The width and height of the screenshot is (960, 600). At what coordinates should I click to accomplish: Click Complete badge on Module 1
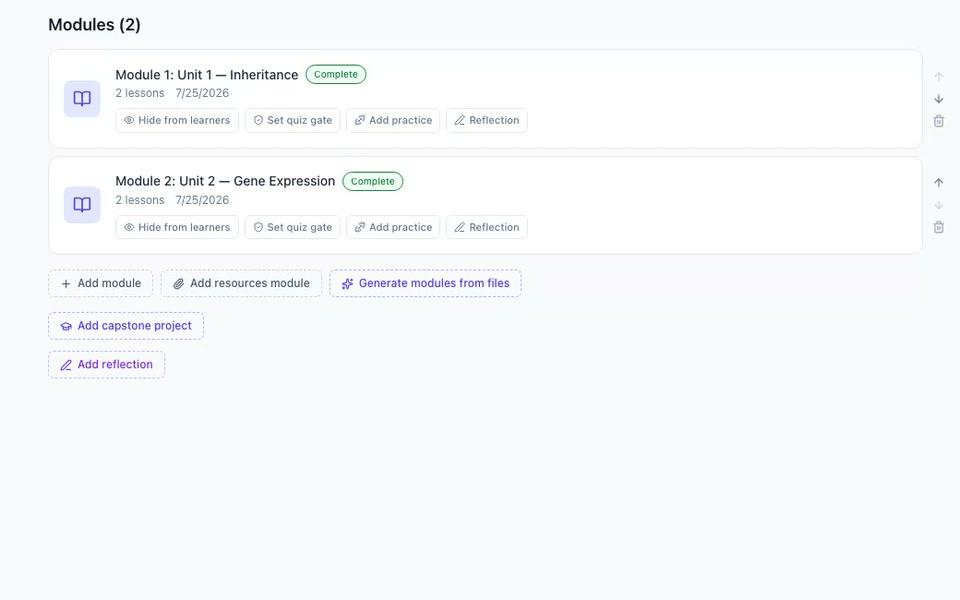pyautogui.click(x=336, y=74)
